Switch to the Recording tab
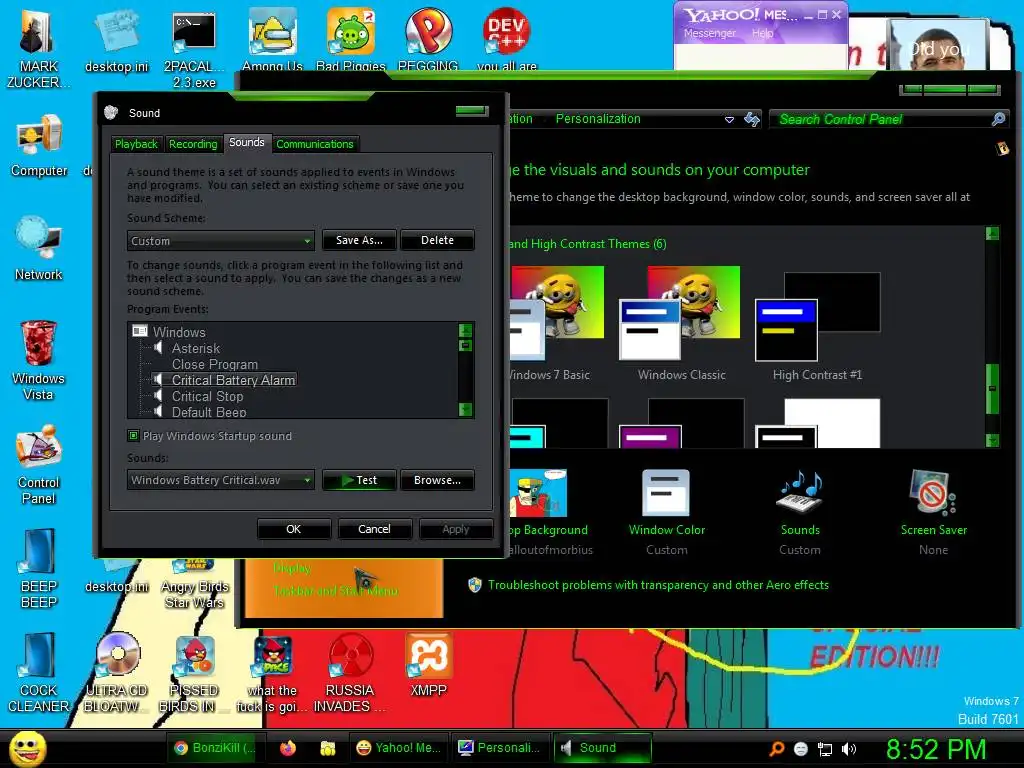This screenshot has width=1024, height=768. pos(193,144)
